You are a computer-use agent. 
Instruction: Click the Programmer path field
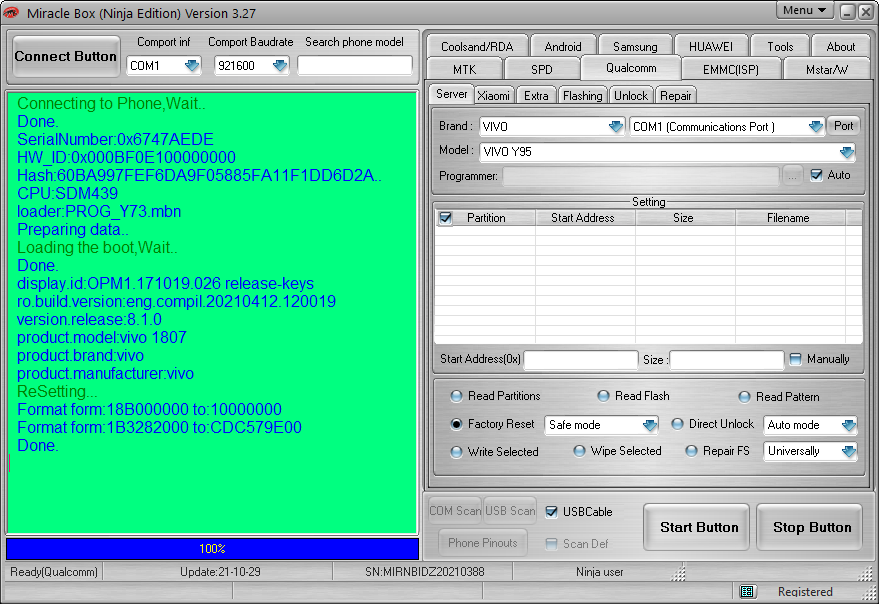point(641,176)
